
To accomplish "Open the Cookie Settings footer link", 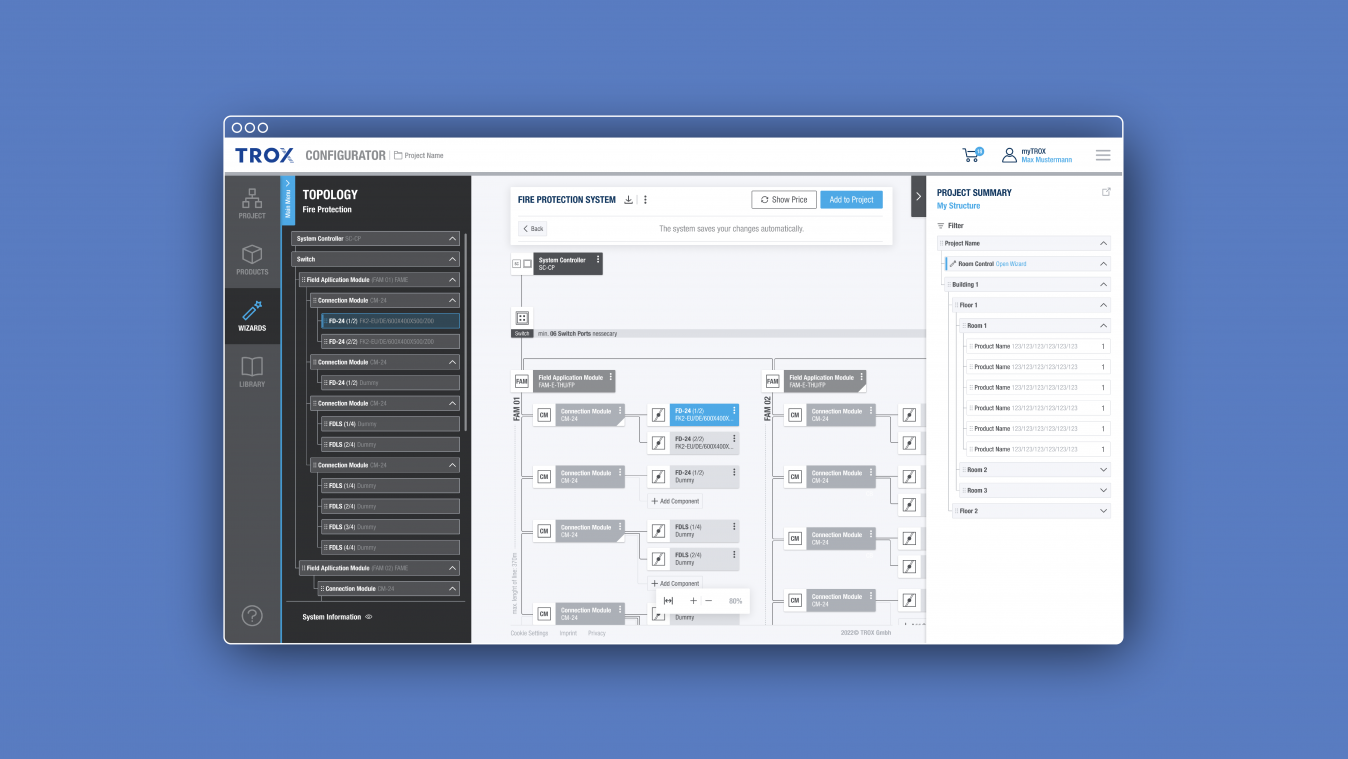I will [529, 633].
